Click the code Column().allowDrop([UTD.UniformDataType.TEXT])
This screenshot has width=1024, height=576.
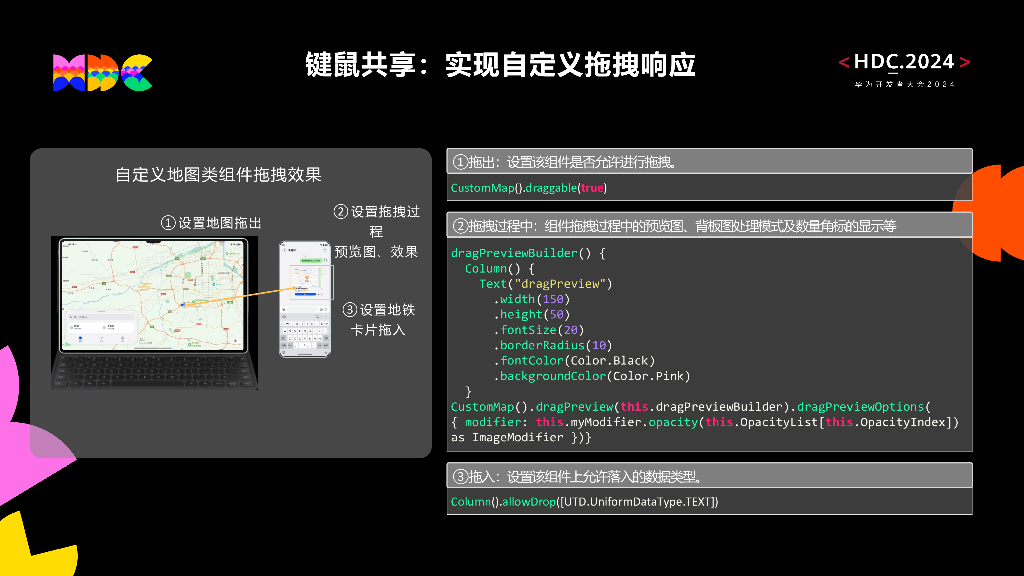[x=584, y=502]
